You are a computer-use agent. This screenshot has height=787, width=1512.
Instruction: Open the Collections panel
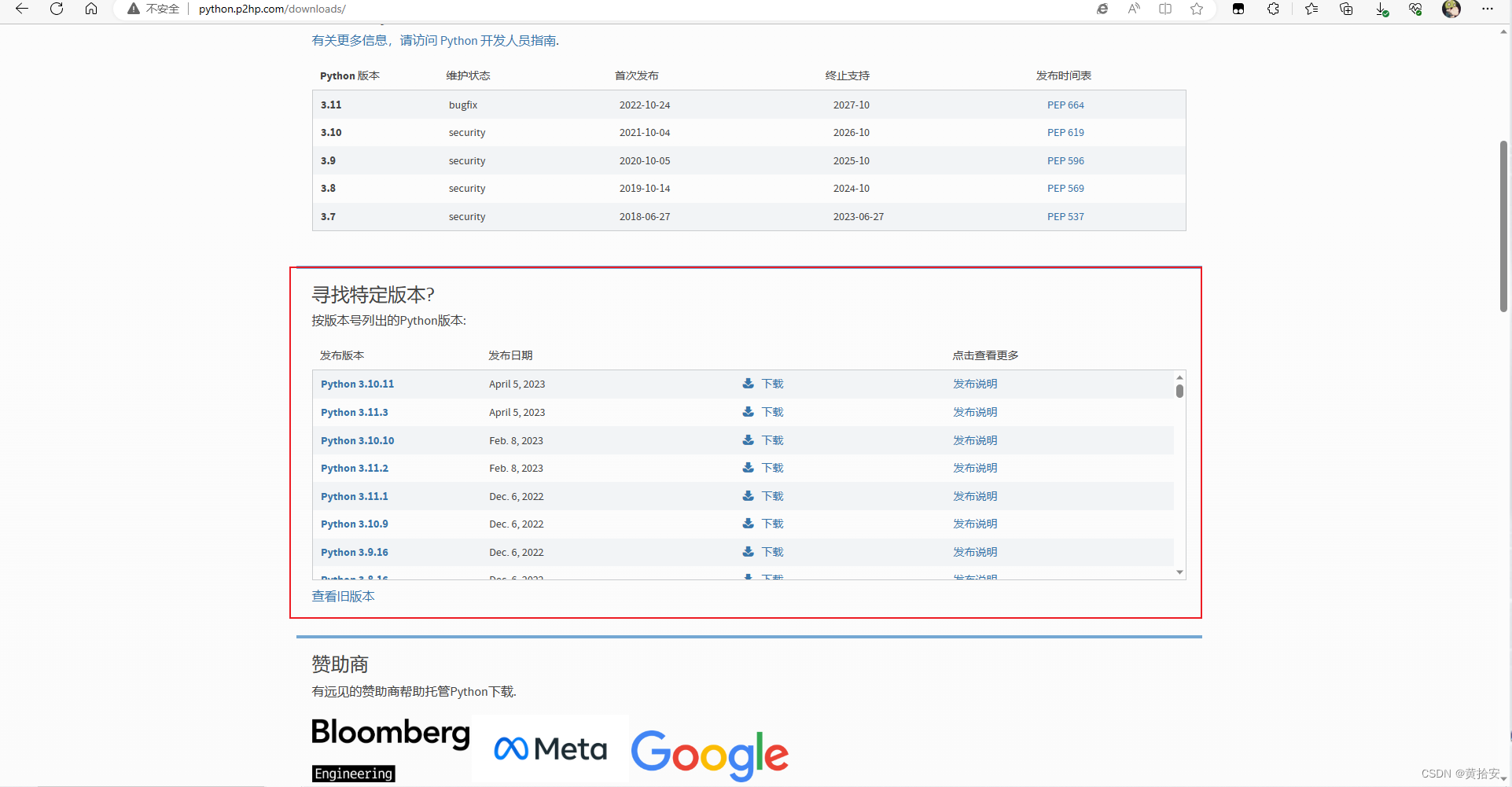(x=1346, y=9)
